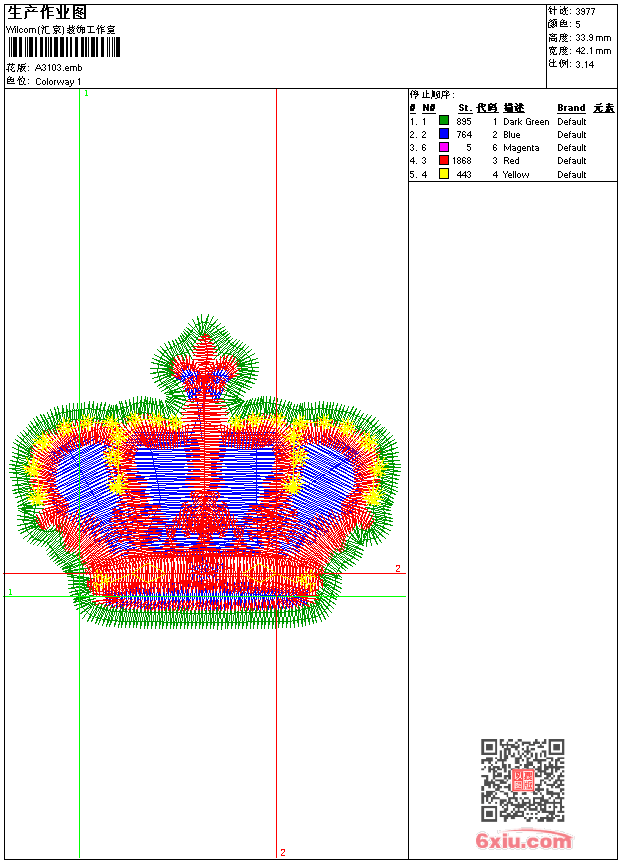The height and width of the screenshot is (860, 620).
Task: Click the barcode image in header
Action: (x=59, y=49)
